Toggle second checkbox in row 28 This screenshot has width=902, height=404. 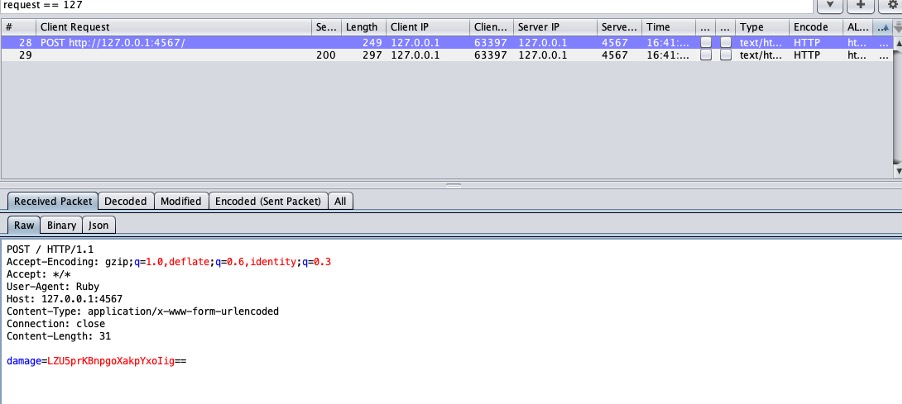(x=726, y=42)
